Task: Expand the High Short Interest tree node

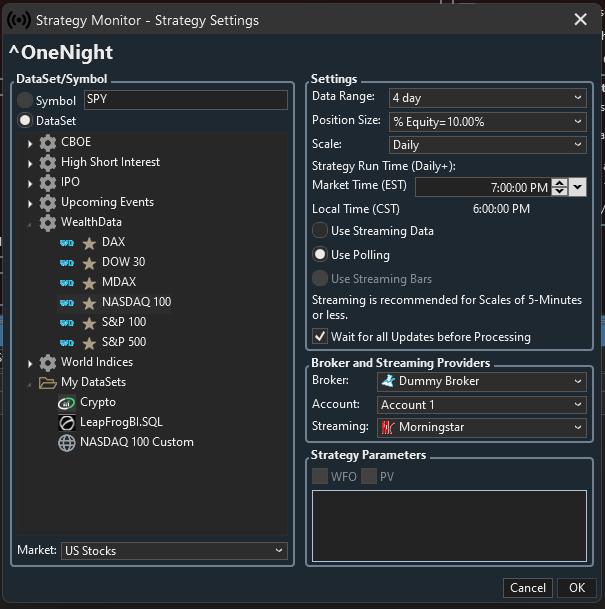Action: 30,163
